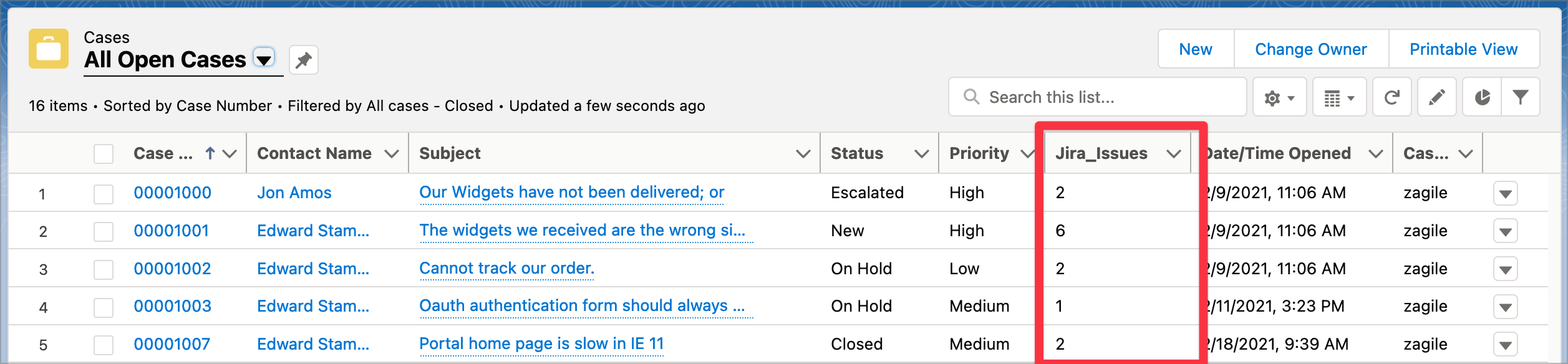Open row actions menu for case 00001001
Image resolution: width=1568 pixels, height=364 pixels.
coord(1505,232)
